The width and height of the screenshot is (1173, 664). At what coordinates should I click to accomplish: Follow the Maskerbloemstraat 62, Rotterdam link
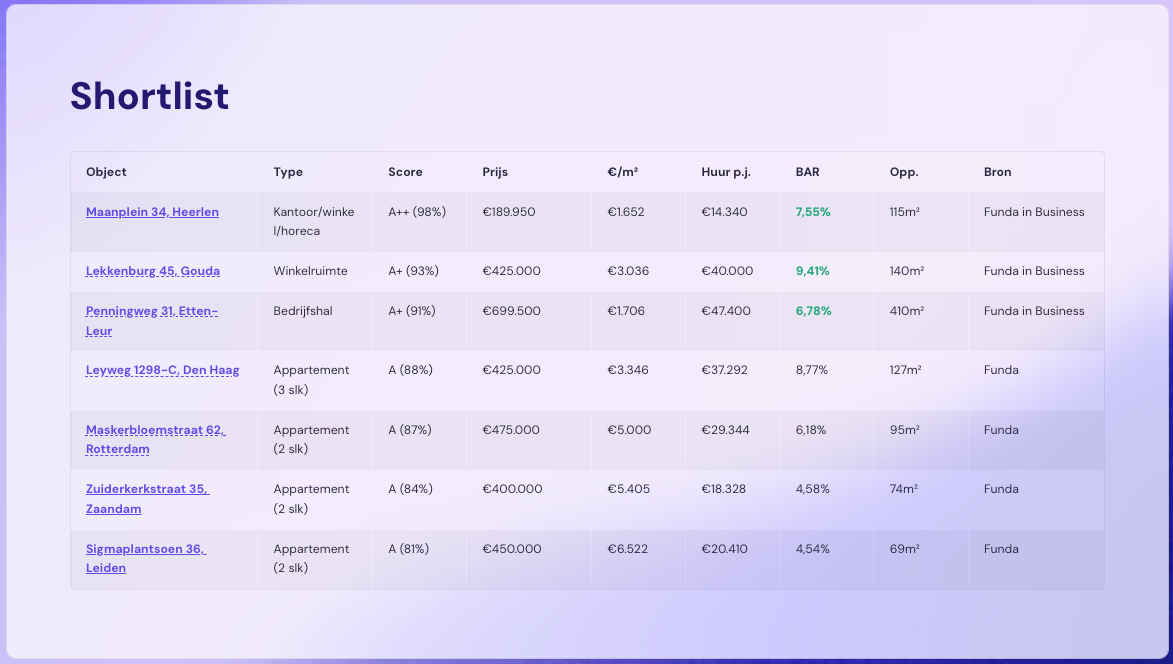click(155, 430)
